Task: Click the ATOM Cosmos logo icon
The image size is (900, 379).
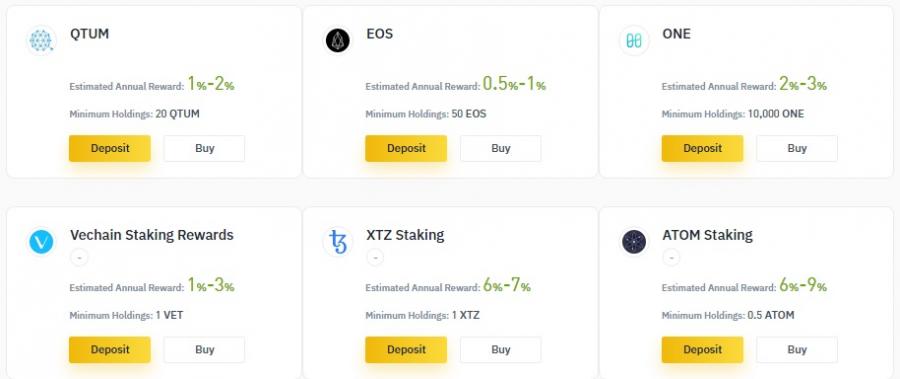Action: click(634, 242)
